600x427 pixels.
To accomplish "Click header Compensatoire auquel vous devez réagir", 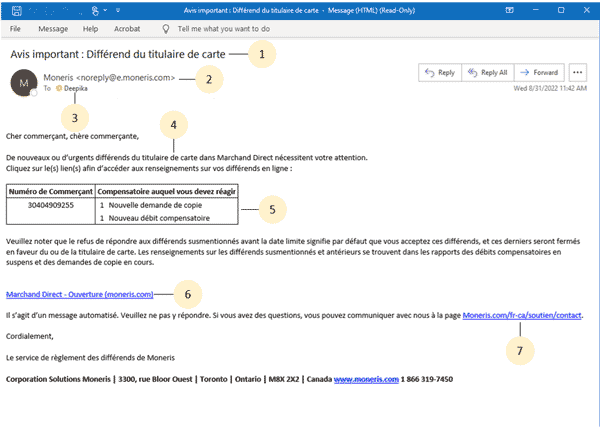I will coord(166,191).
